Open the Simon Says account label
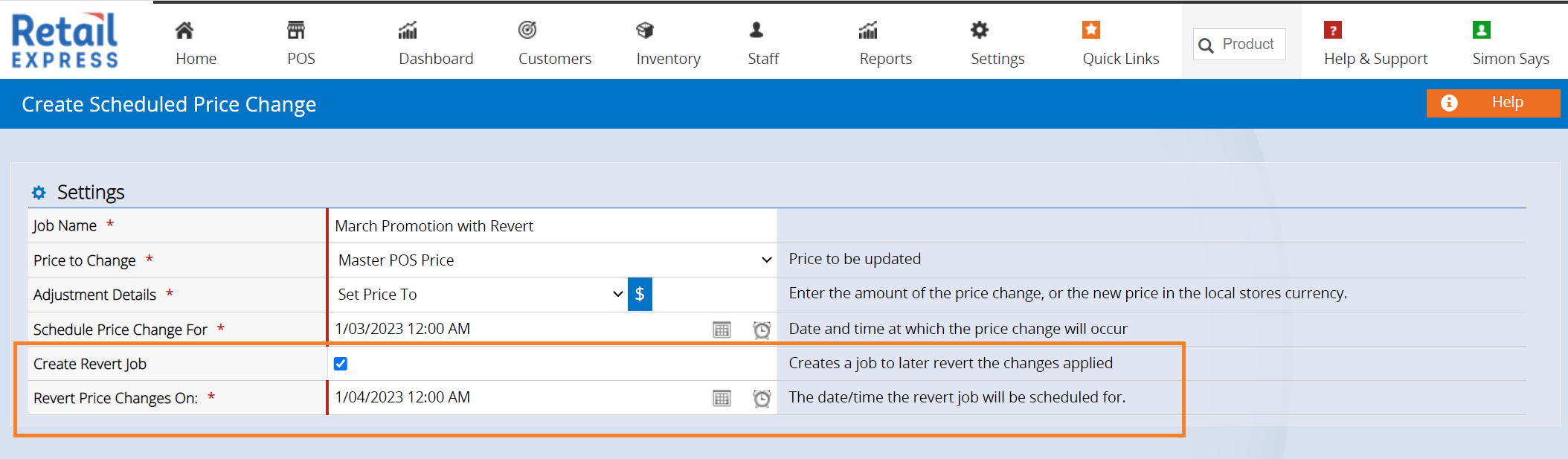Viewport: 1568px width, 459px height. coord(1511,59)
